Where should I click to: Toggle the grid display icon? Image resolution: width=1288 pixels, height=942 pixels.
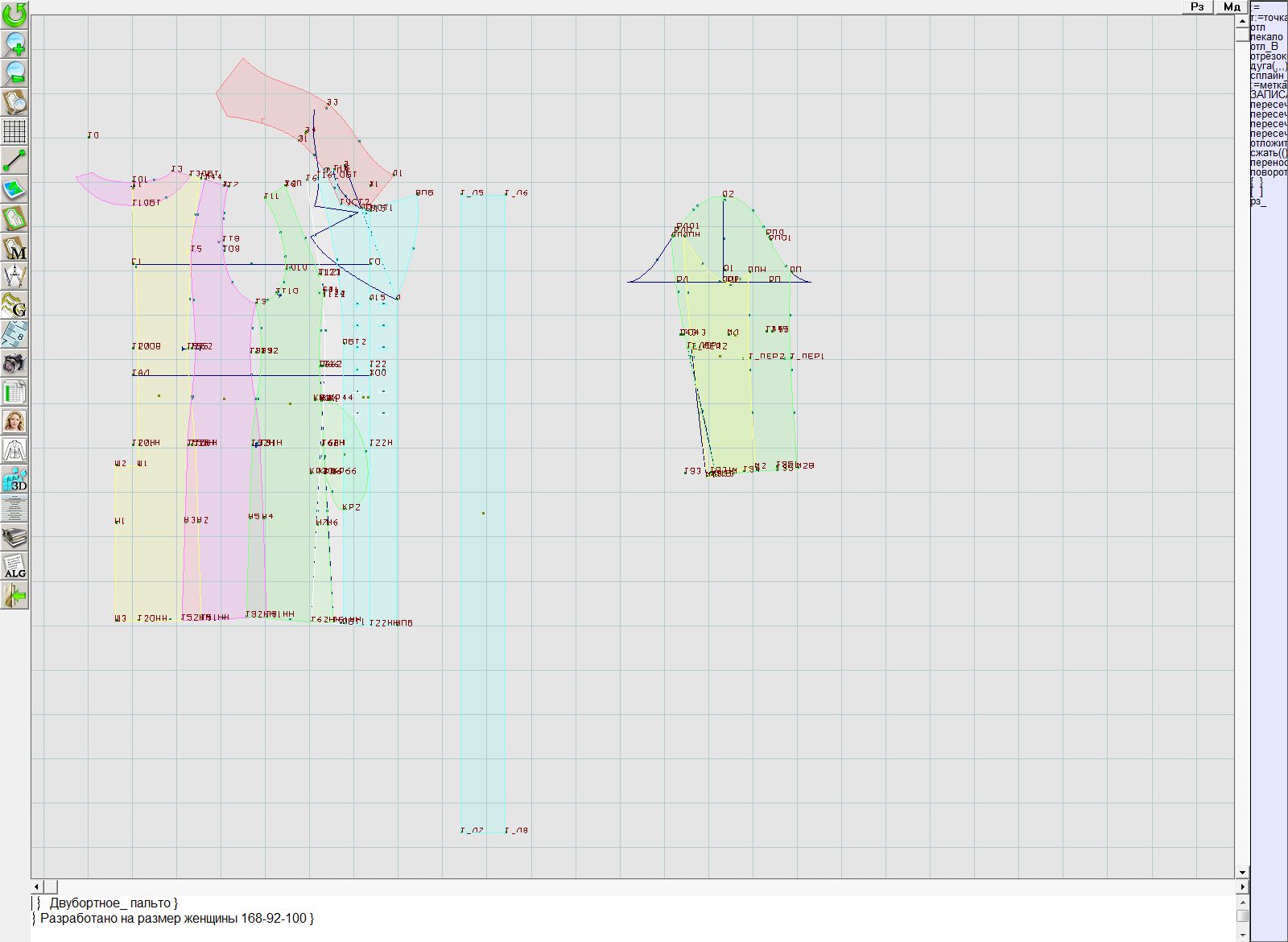pos(14,130)
